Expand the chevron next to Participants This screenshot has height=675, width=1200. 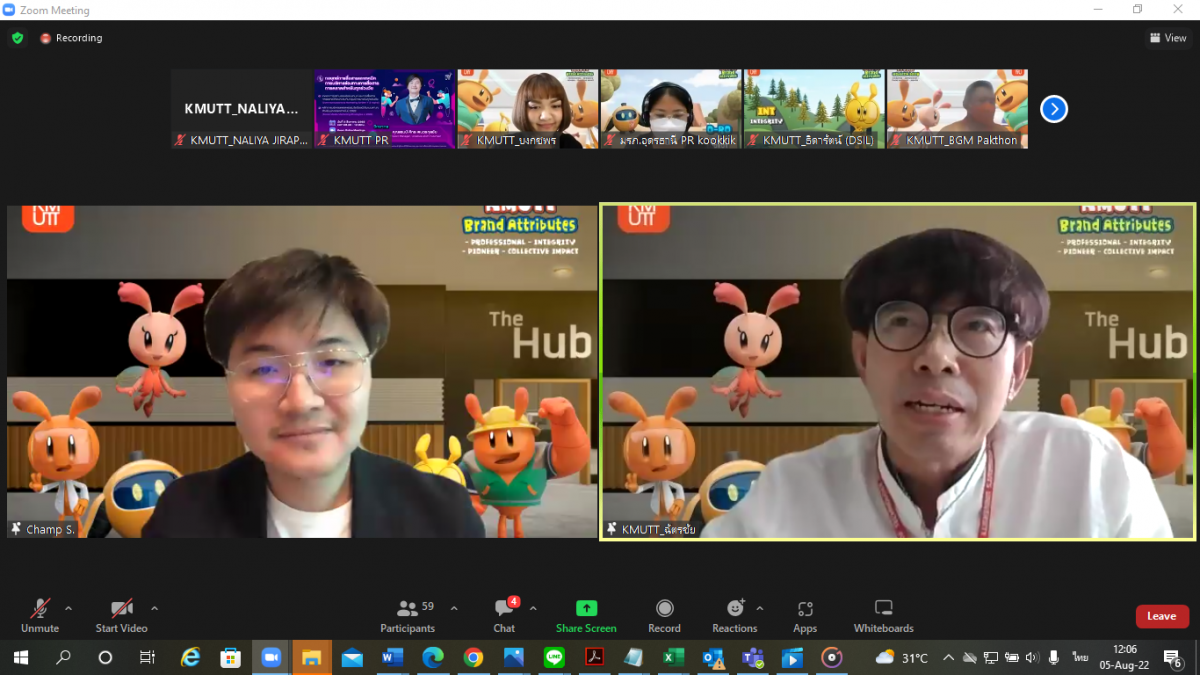pos(454,608)
